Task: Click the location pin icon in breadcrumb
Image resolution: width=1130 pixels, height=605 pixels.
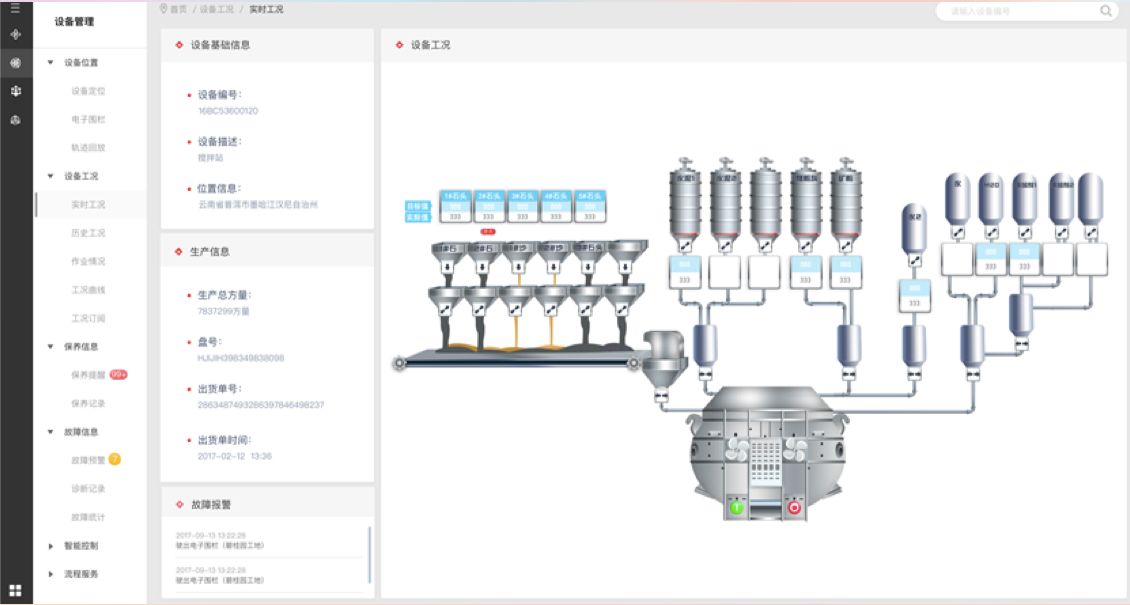Action: click(x=163, y=9)
